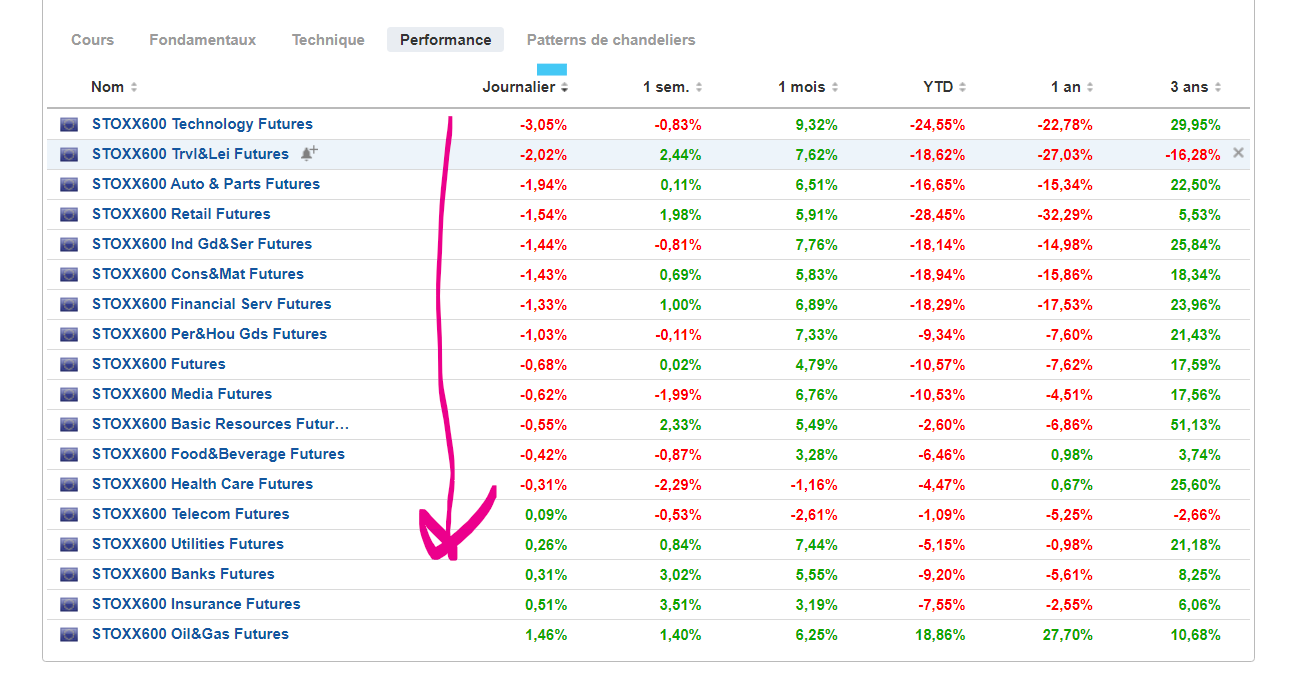Open STOXX600 Health Care Futures
The image size is (1315, 687).
pos(202,484)
